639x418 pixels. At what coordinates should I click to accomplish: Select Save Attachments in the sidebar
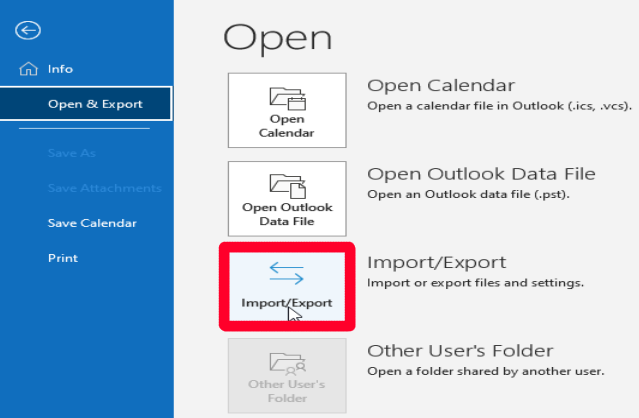[104, 188]
